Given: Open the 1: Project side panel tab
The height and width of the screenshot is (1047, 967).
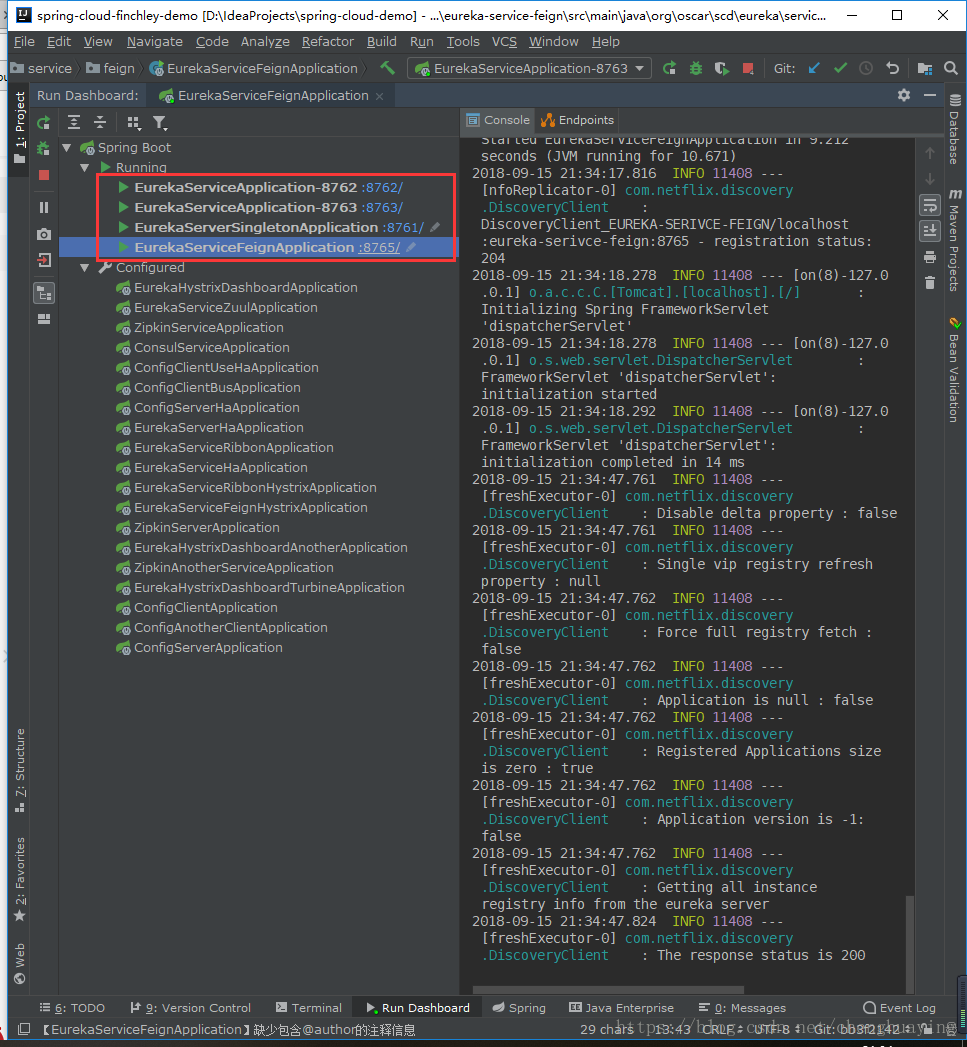Looking at the screenshot, I should click(x=20, y=127).
